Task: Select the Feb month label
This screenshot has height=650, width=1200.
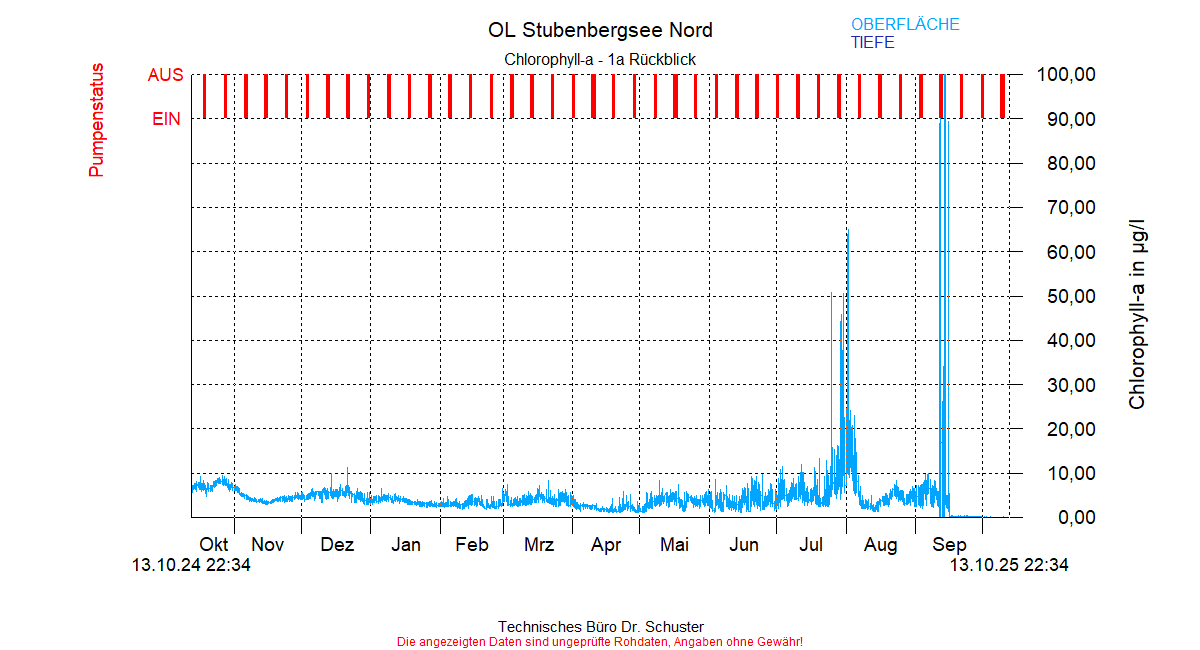Action: 471,545
